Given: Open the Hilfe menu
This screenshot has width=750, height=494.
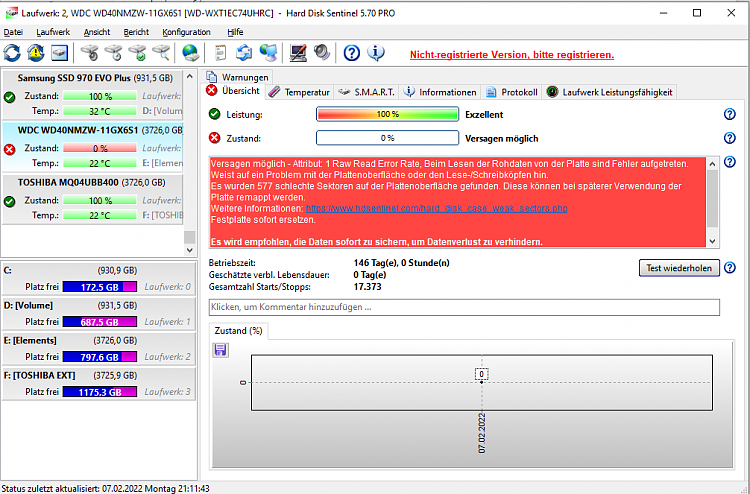Looking at the screenshot, I should pos(235,32).
